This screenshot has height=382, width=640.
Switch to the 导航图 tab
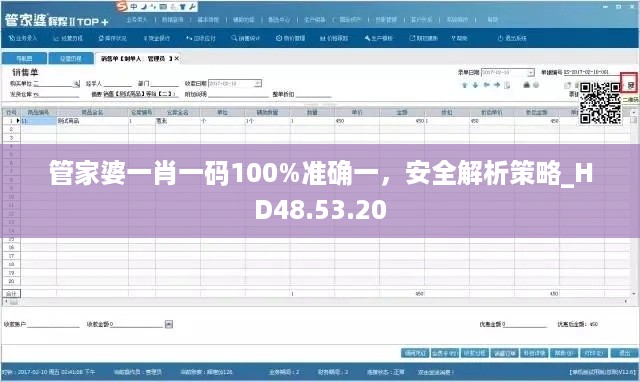(24, 58)
